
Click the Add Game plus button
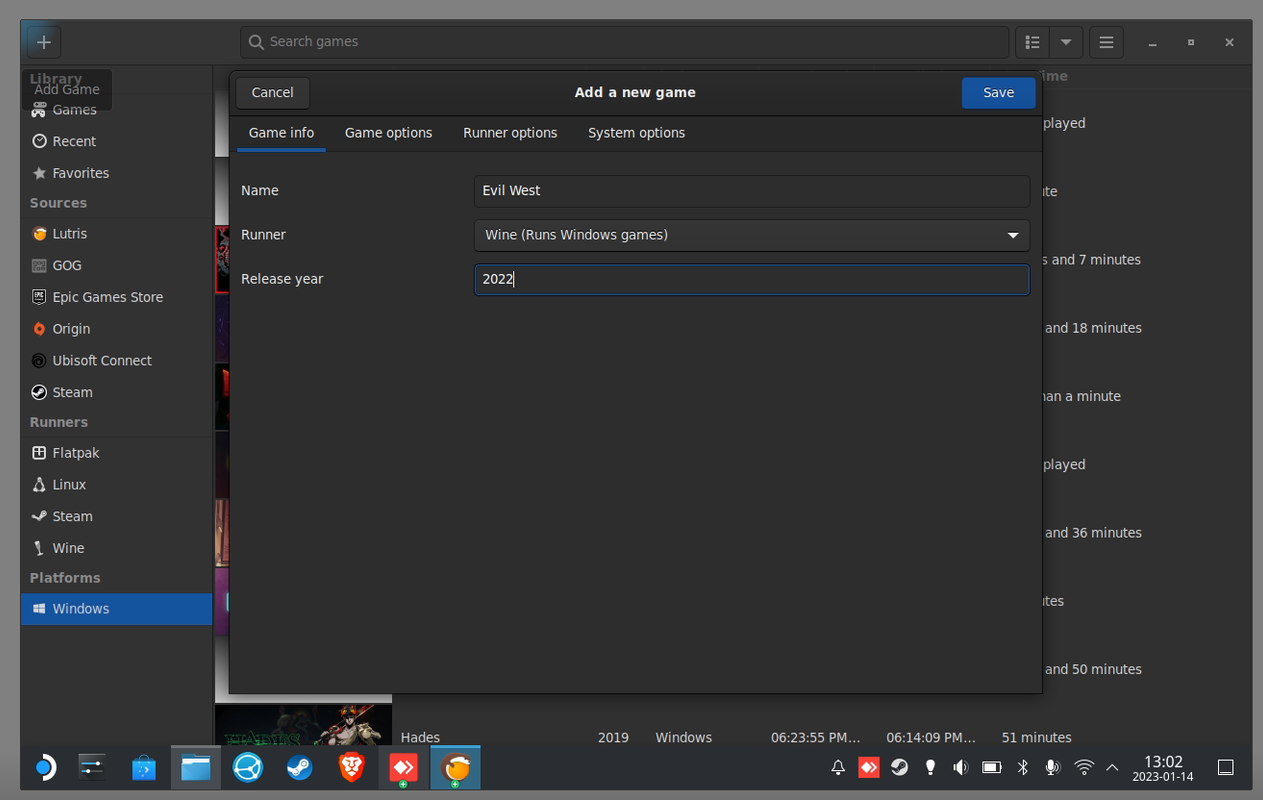click(x=44, y=42)
